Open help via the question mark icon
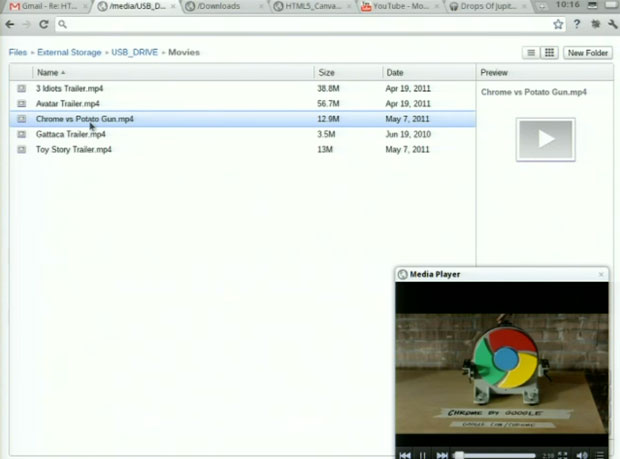This screenshot has width=620, height=459. (577, 25)
